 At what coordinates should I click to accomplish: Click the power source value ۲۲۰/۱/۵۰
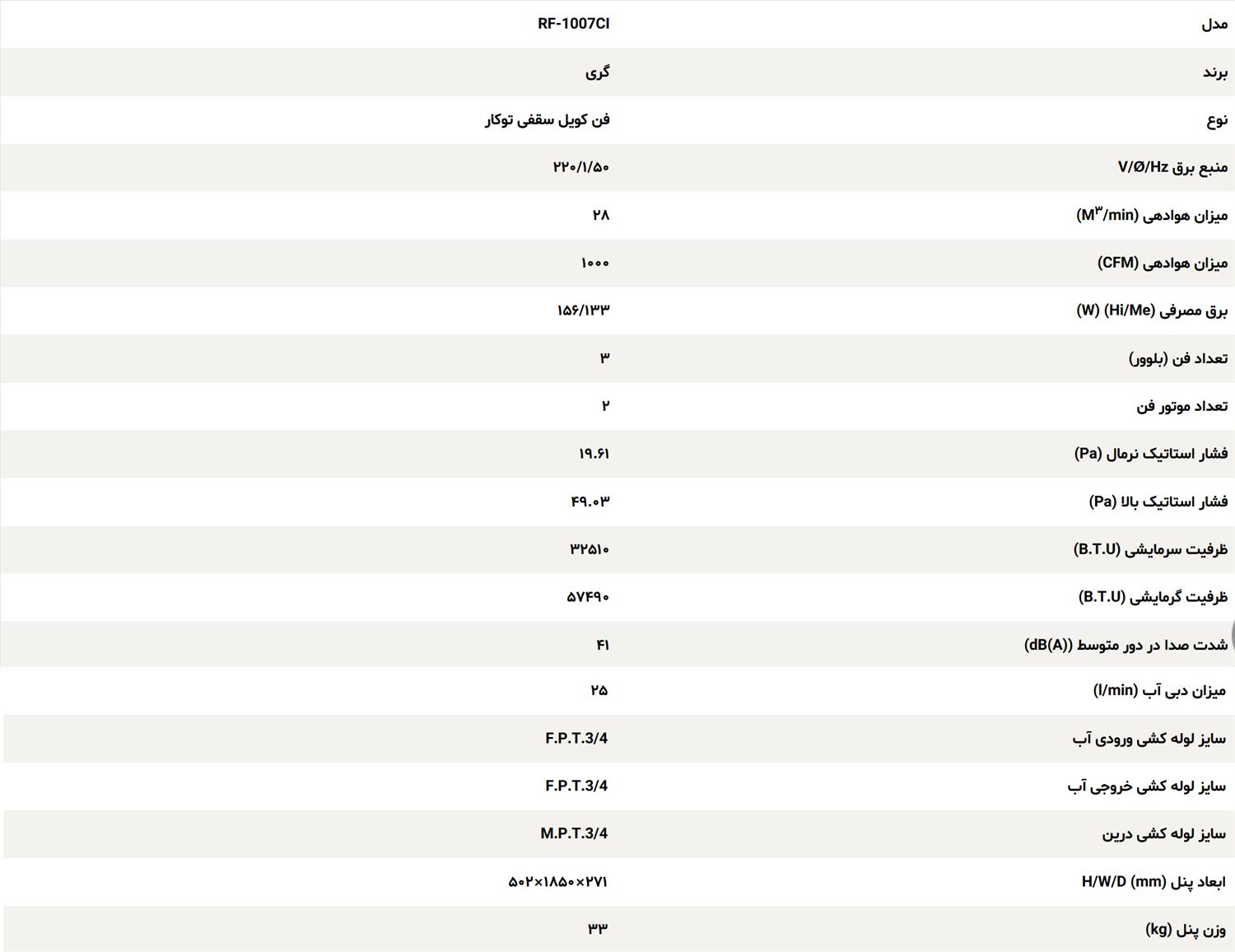(x=580, y=167)
